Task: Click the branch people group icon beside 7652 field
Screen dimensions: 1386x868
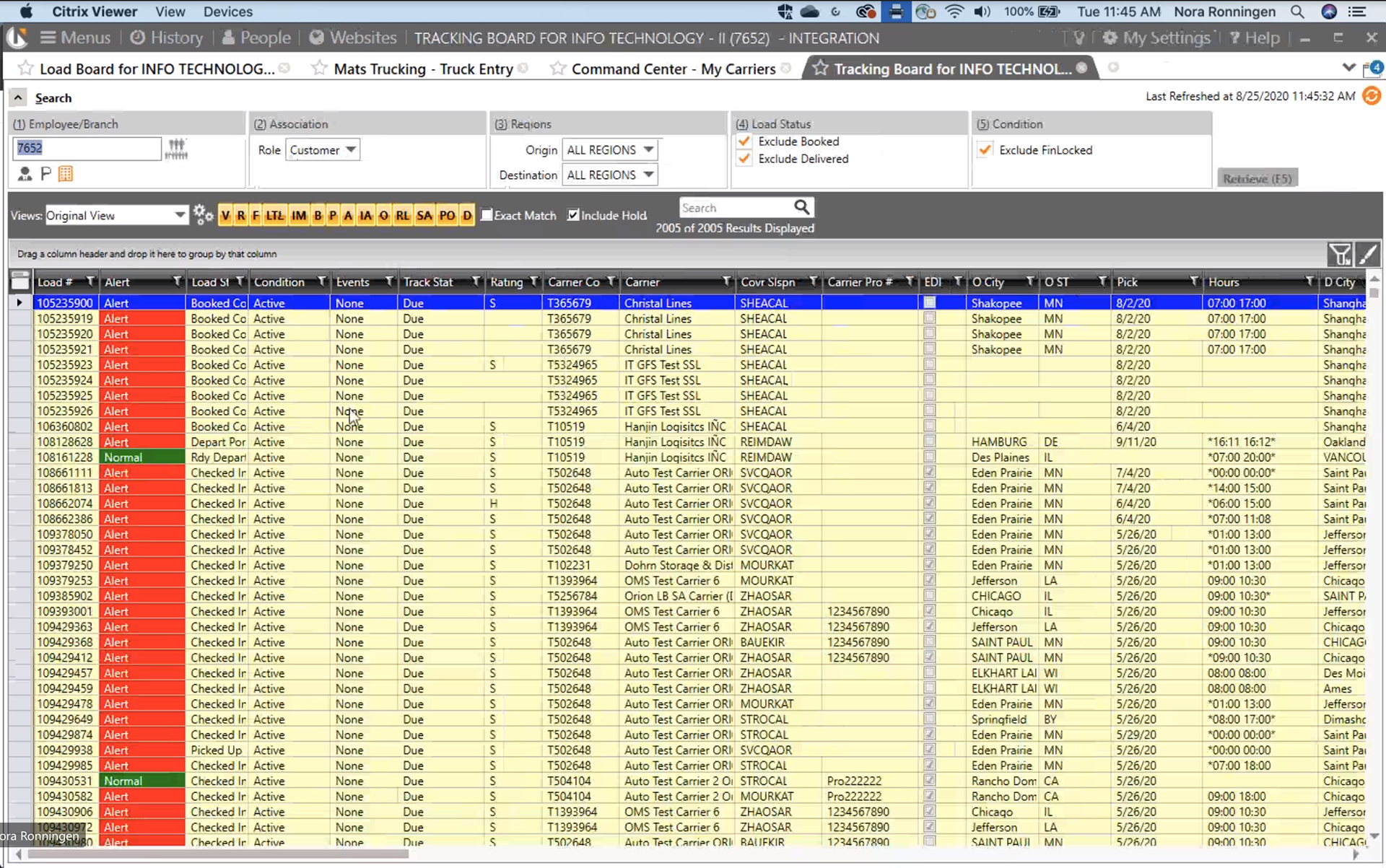Action: [x=176, y=149]
